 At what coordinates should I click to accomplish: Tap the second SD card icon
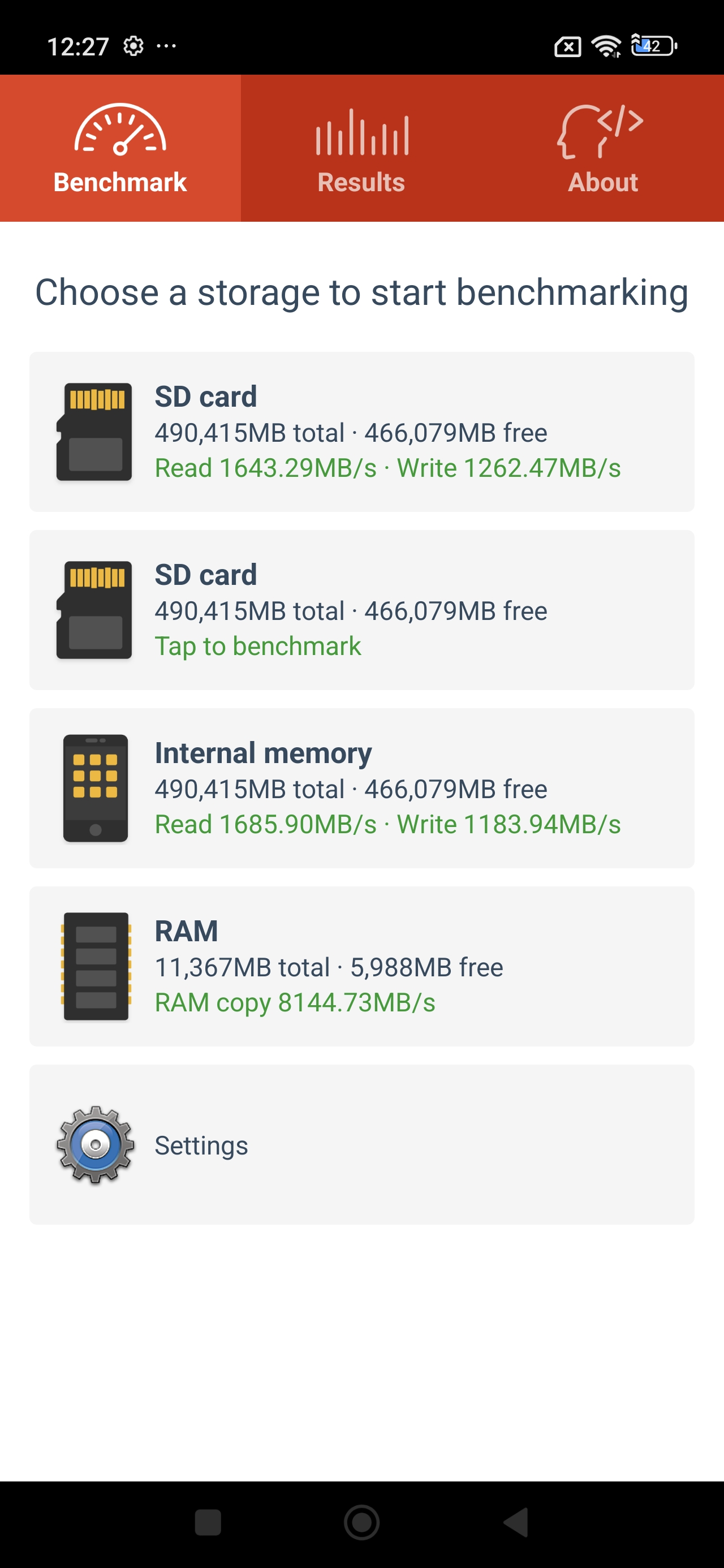coord(94,610)
